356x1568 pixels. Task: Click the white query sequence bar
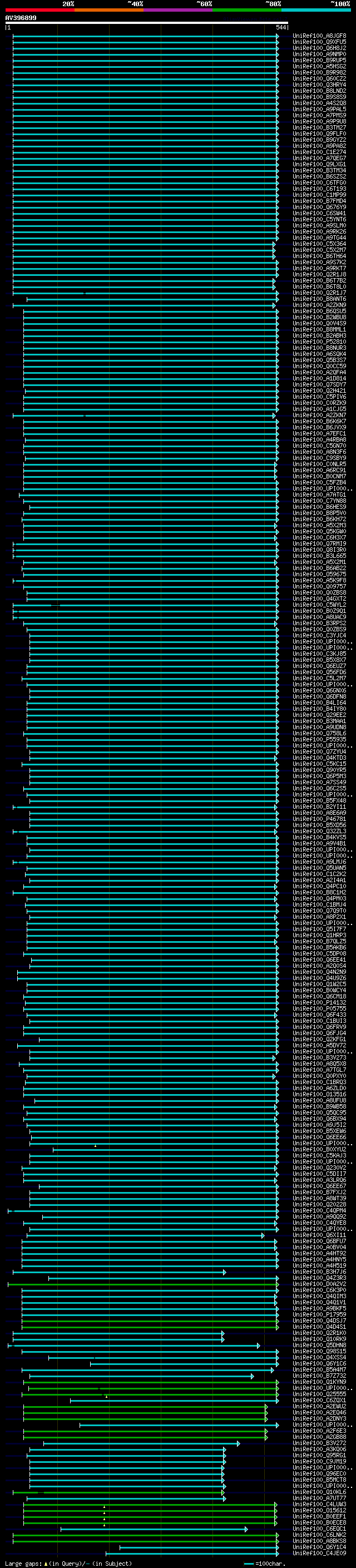[147, 22]
